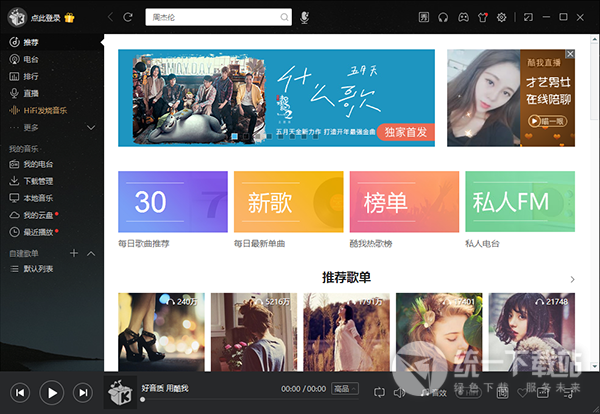Viewport: 600px width, 414px height.
Task: Close the 酷我直播 advertisement
Action: pos(570,54)
